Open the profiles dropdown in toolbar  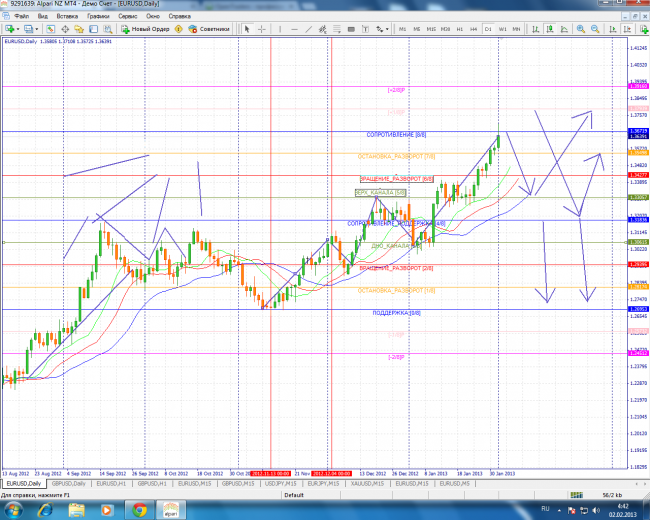pyautogui.click(x=38, y=29)
